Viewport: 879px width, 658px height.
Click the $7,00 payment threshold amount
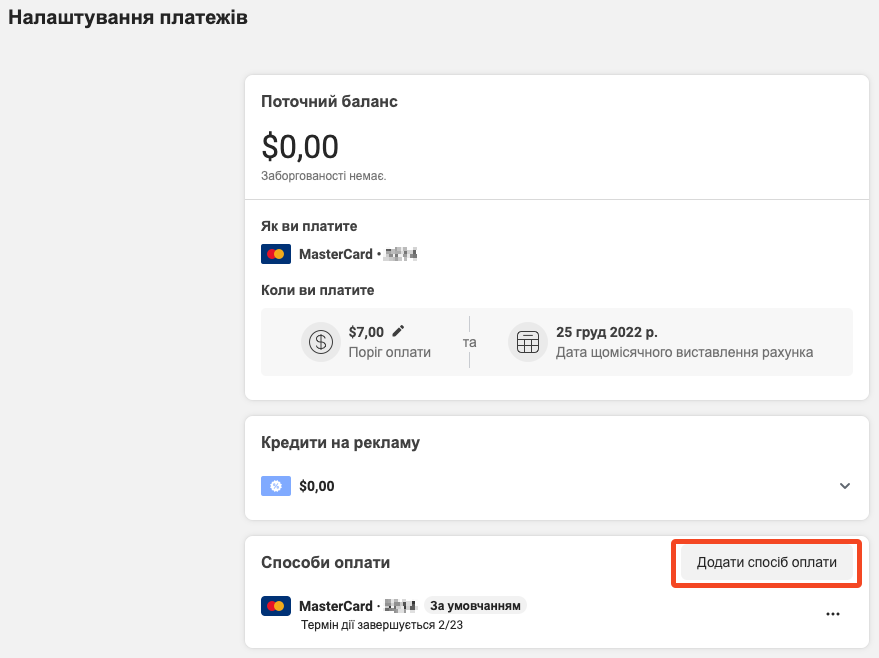pos(367,332)
